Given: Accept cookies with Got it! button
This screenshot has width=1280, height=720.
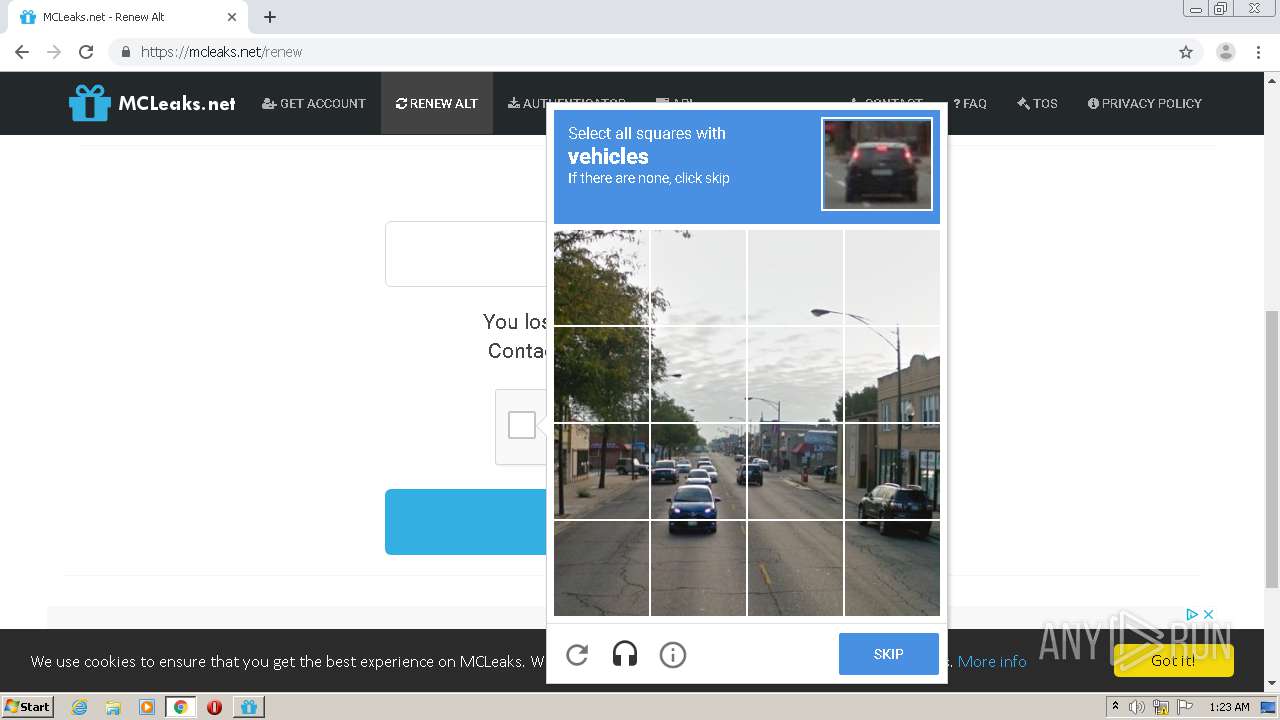Looking at the screenshot, I should coord(1173,660).
